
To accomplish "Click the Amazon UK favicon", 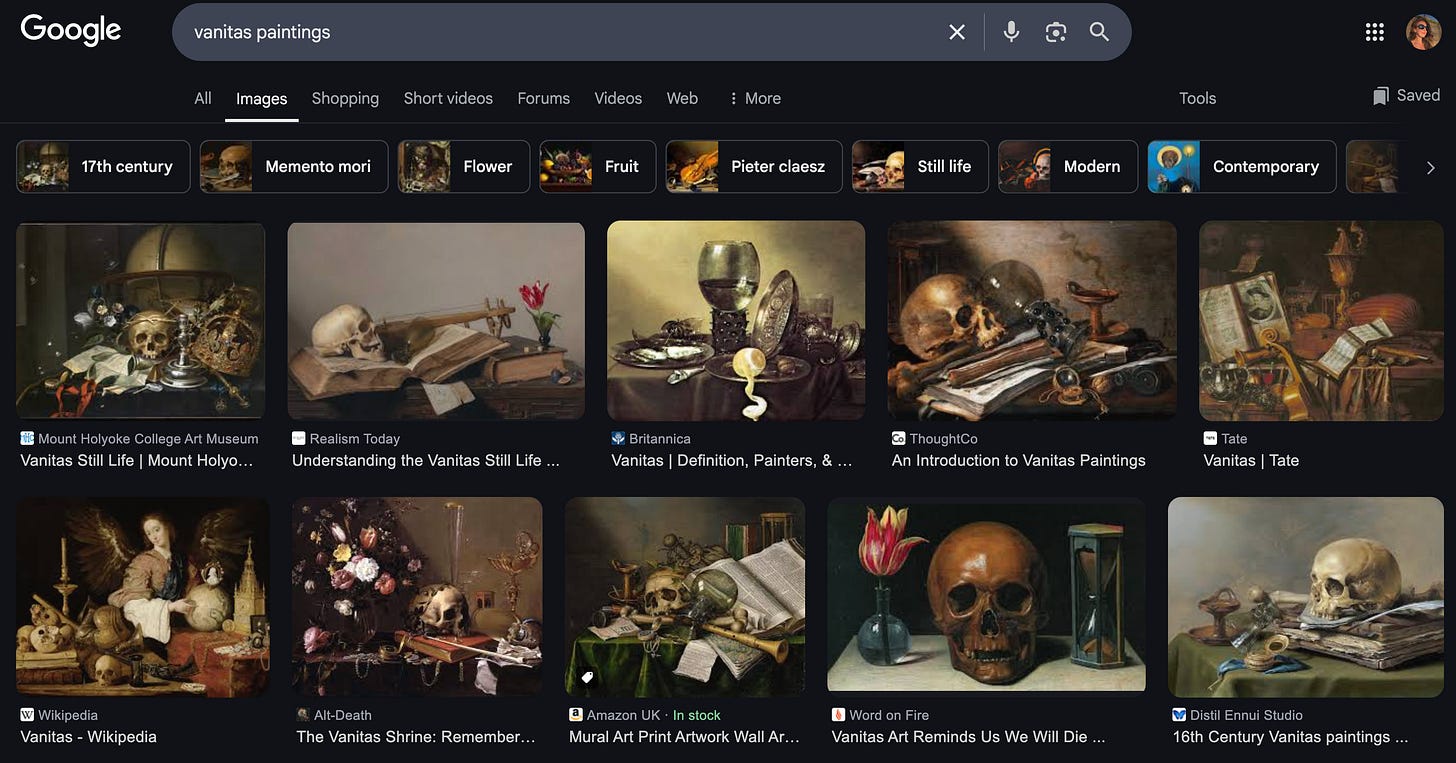I will [576, 715].
